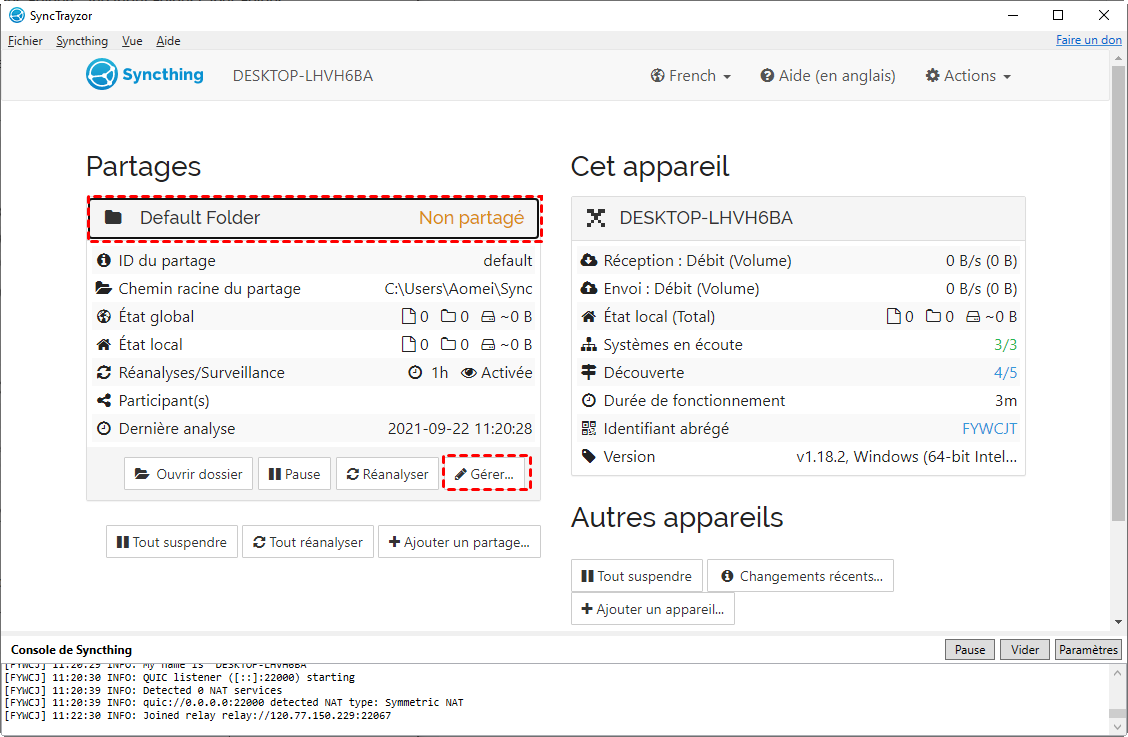Click the home icon next to État local in Partages
Image resolution: width=1128 pixels, height=737 pixels.
pos(104,344)
